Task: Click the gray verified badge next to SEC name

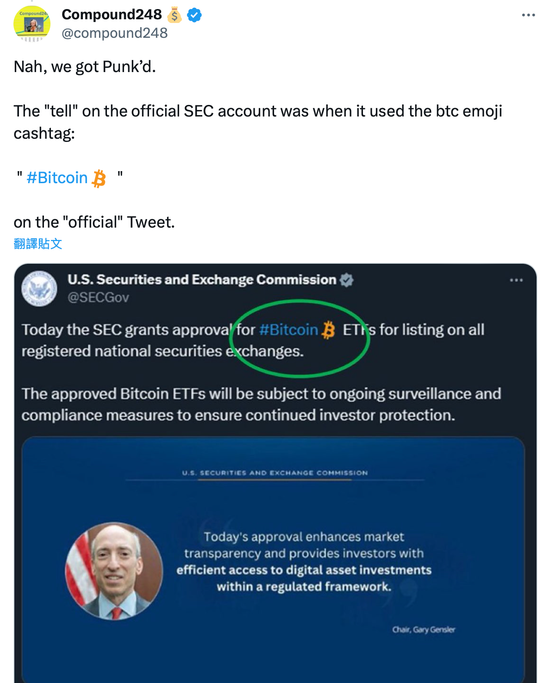Action: 347,280
